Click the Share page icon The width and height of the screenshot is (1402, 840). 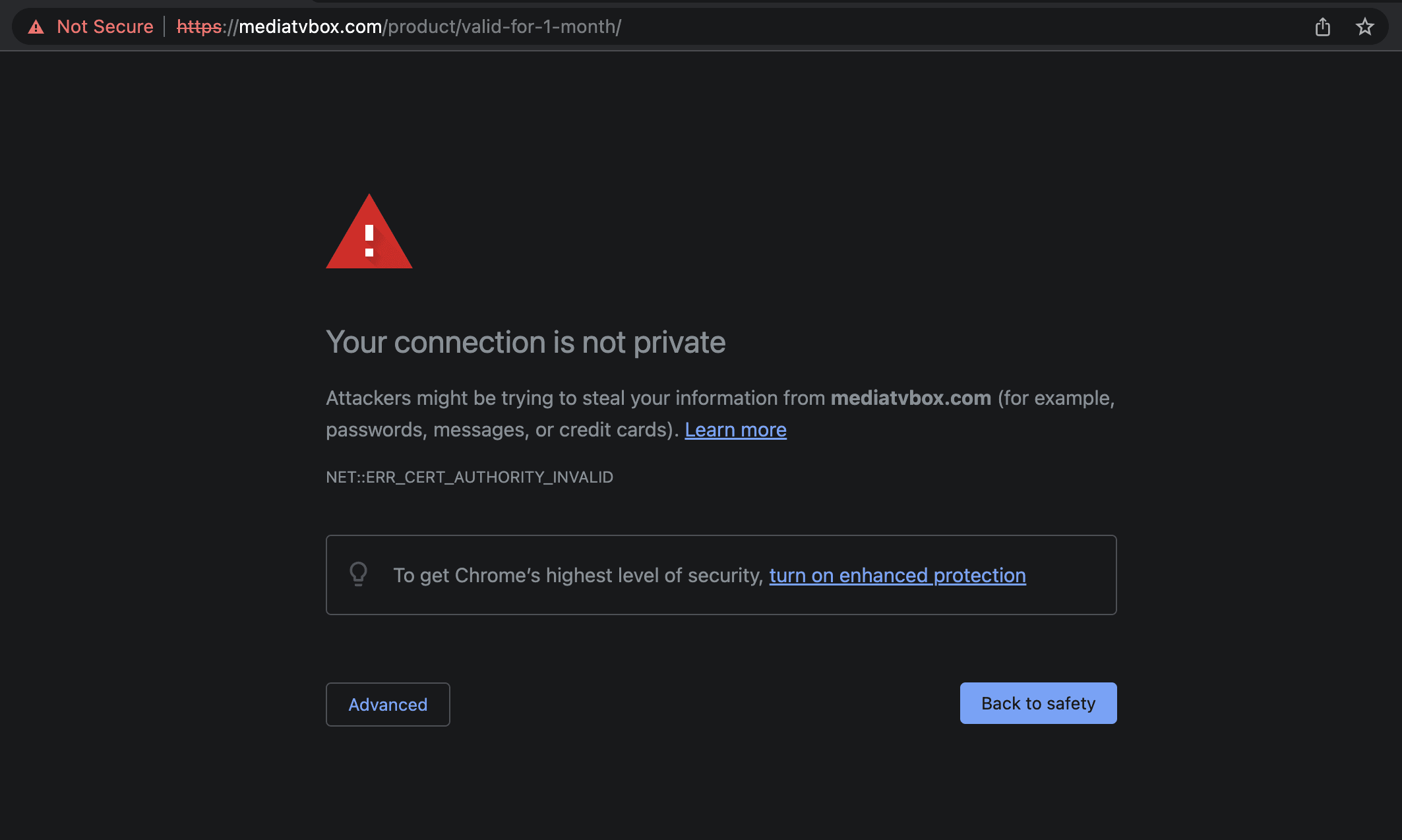click(x=1322, y=27)
